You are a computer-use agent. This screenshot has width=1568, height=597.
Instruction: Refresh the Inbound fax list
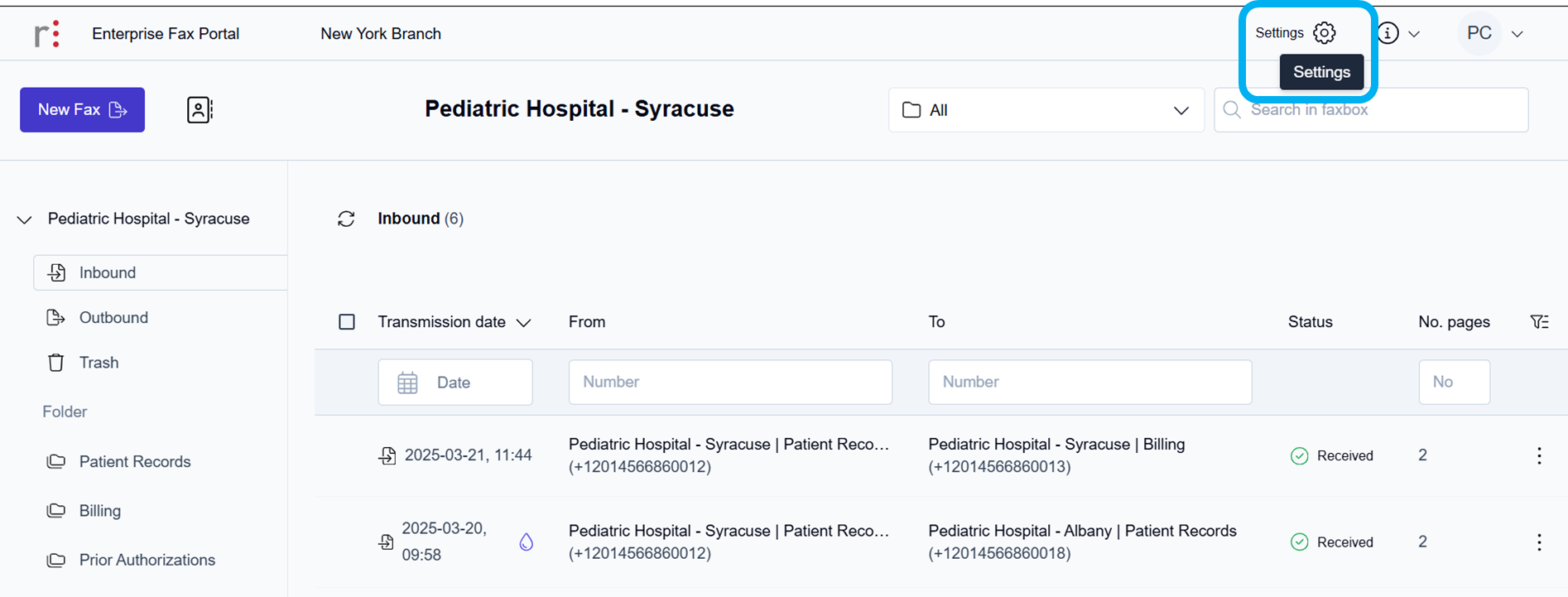click(346, 219)
